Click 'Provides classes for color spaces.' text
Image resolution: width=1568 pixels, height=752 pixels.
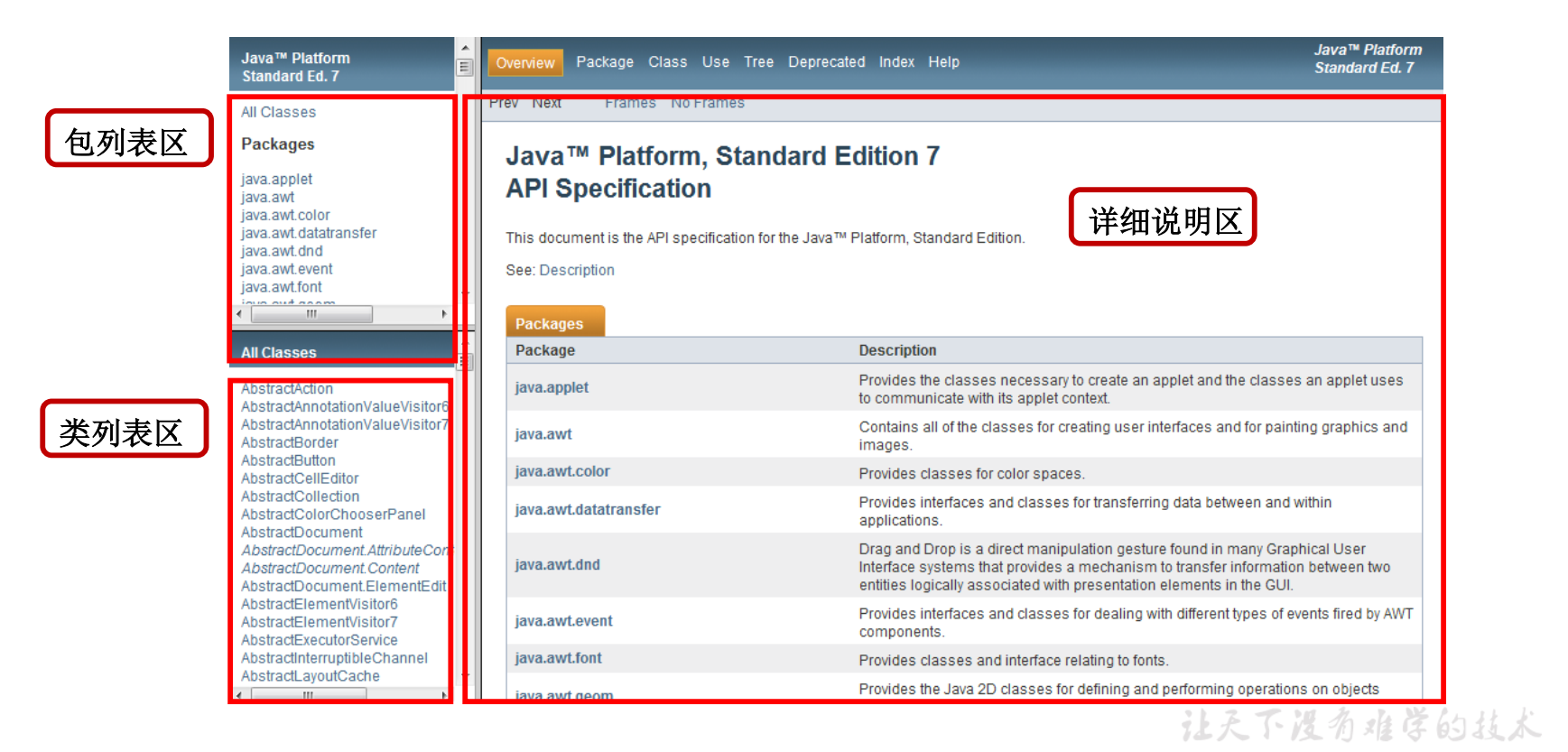(971, 474)
